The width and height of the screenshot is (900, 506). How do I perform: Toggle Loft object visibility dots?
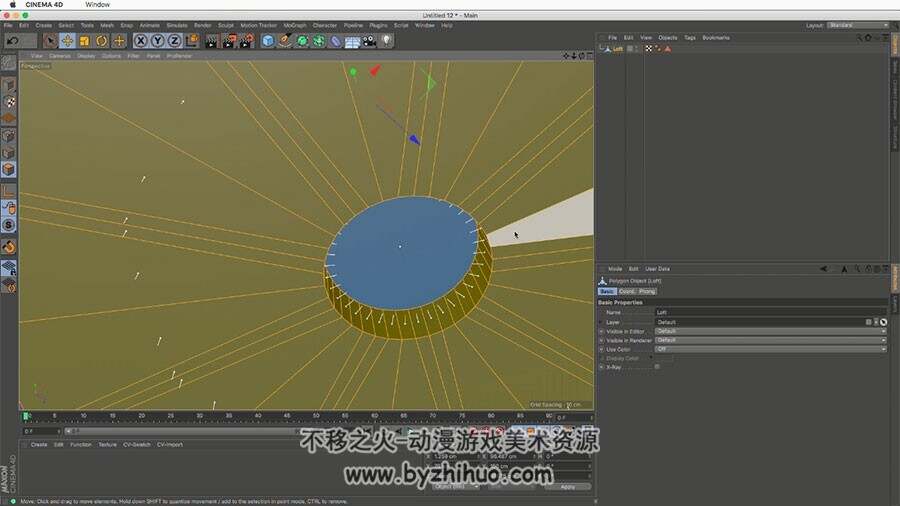click(x=636, y=49)
